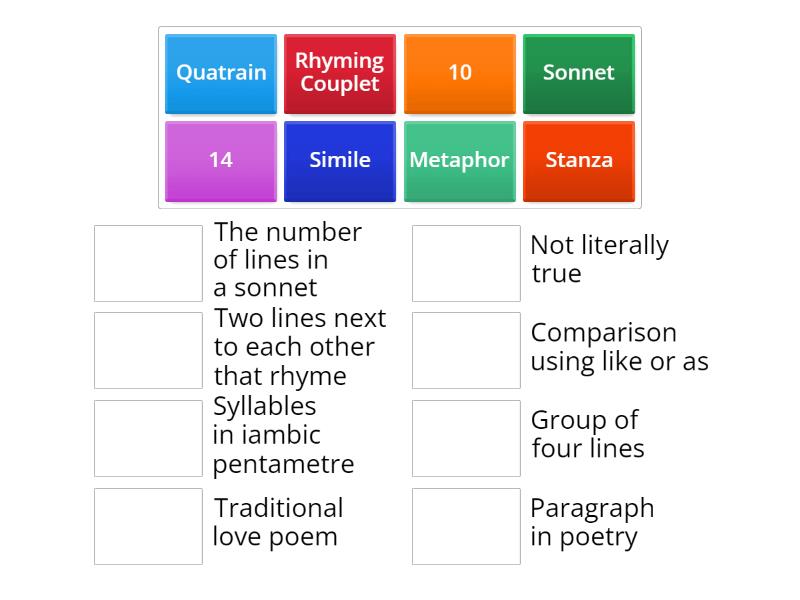Viewport: 800px width, 600px height.
Task: Select the green Sonnet tile
Action: (579, 73)
